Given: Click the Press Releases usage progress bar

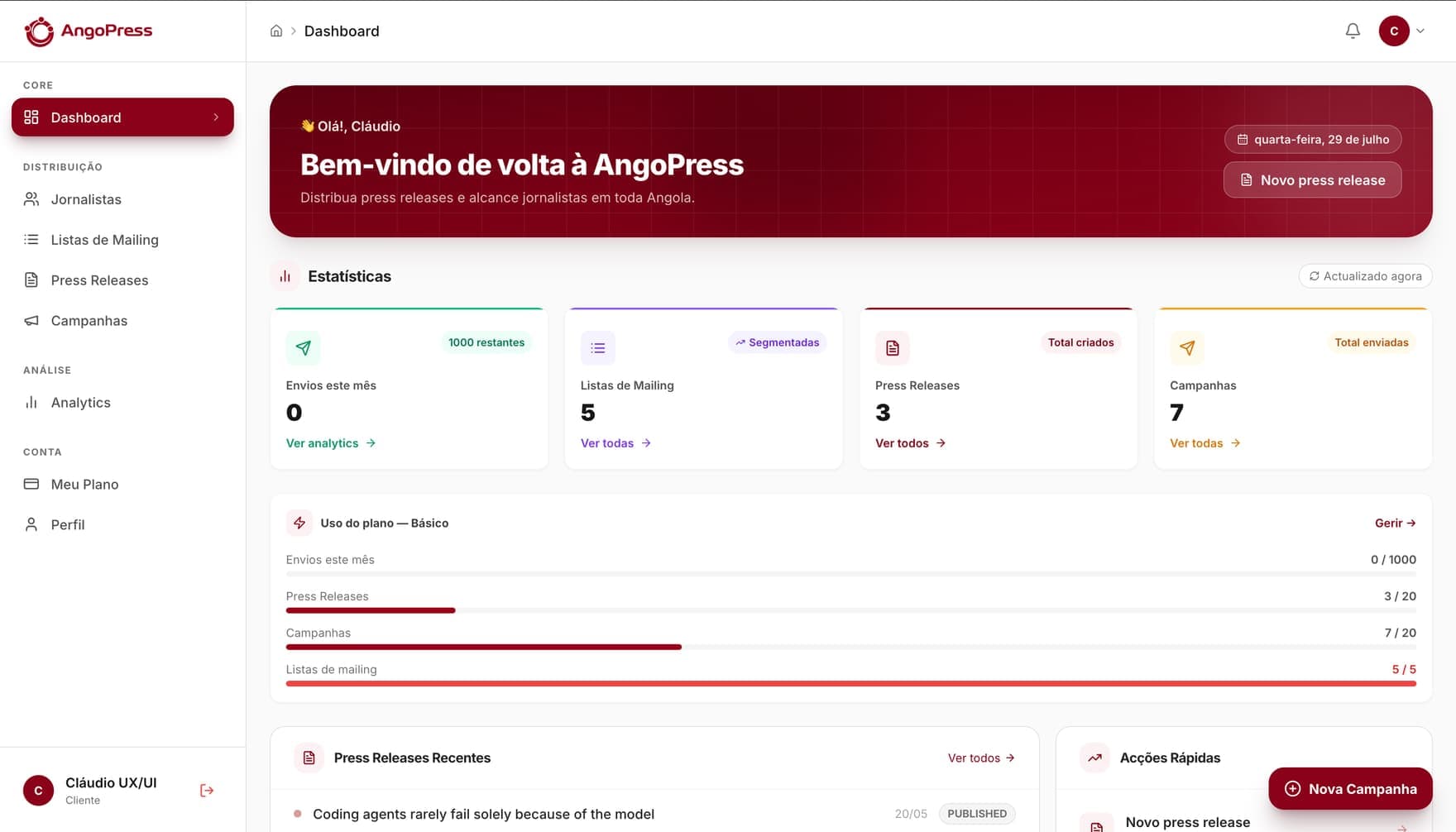Looking at the screenshot, I should coord(851,610).
